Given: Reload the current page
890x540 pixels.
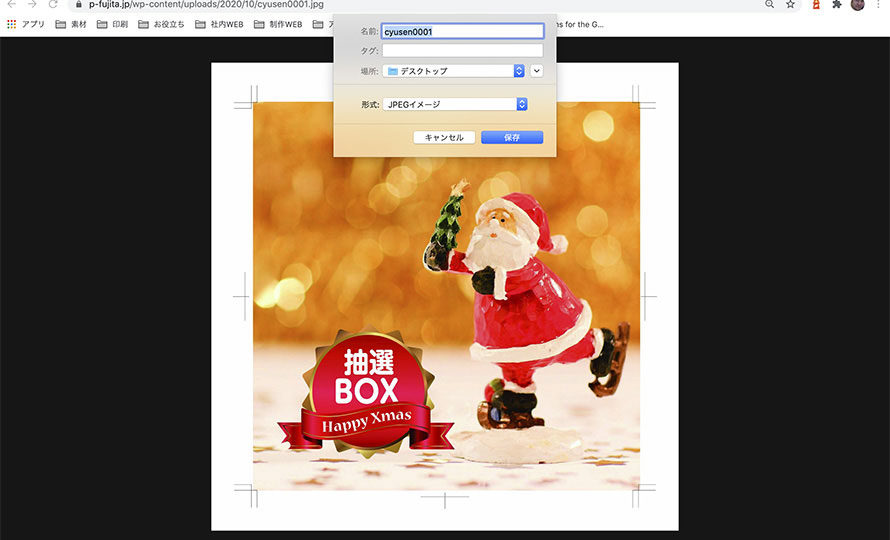Looking at the screenshot, I should [x=53, y=4].
